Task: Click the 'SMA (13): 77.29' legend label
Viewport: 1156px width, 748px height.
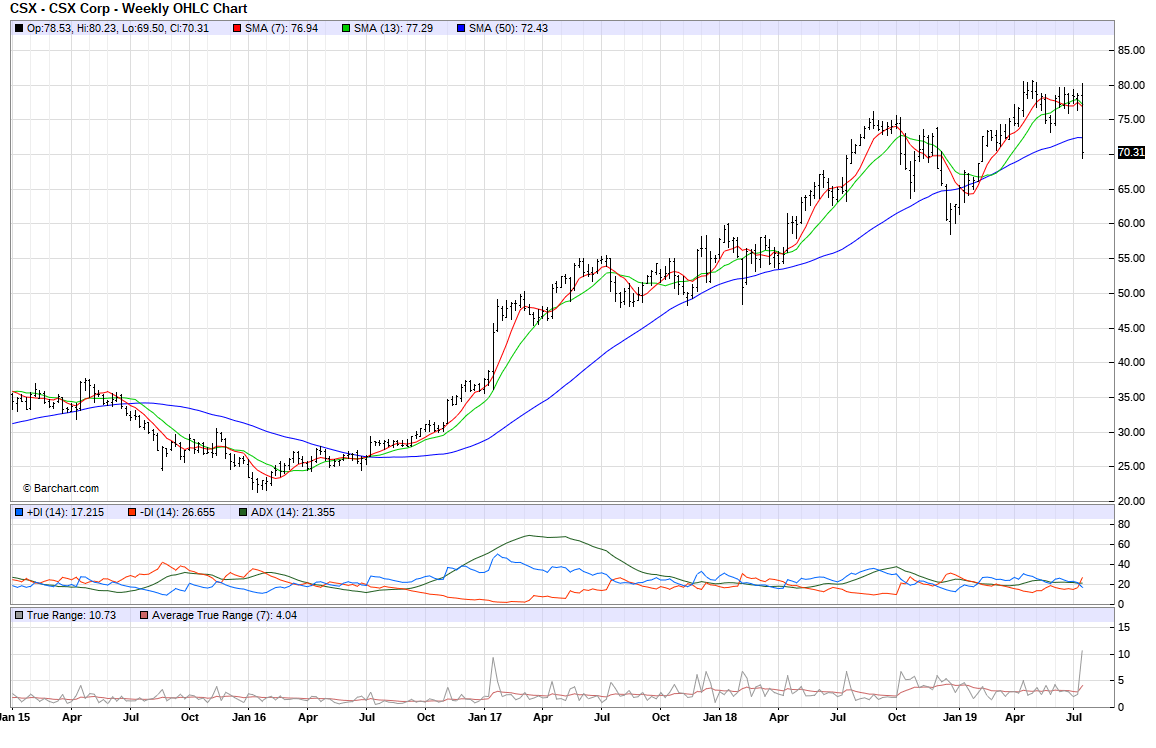Action: pos(394,29)
